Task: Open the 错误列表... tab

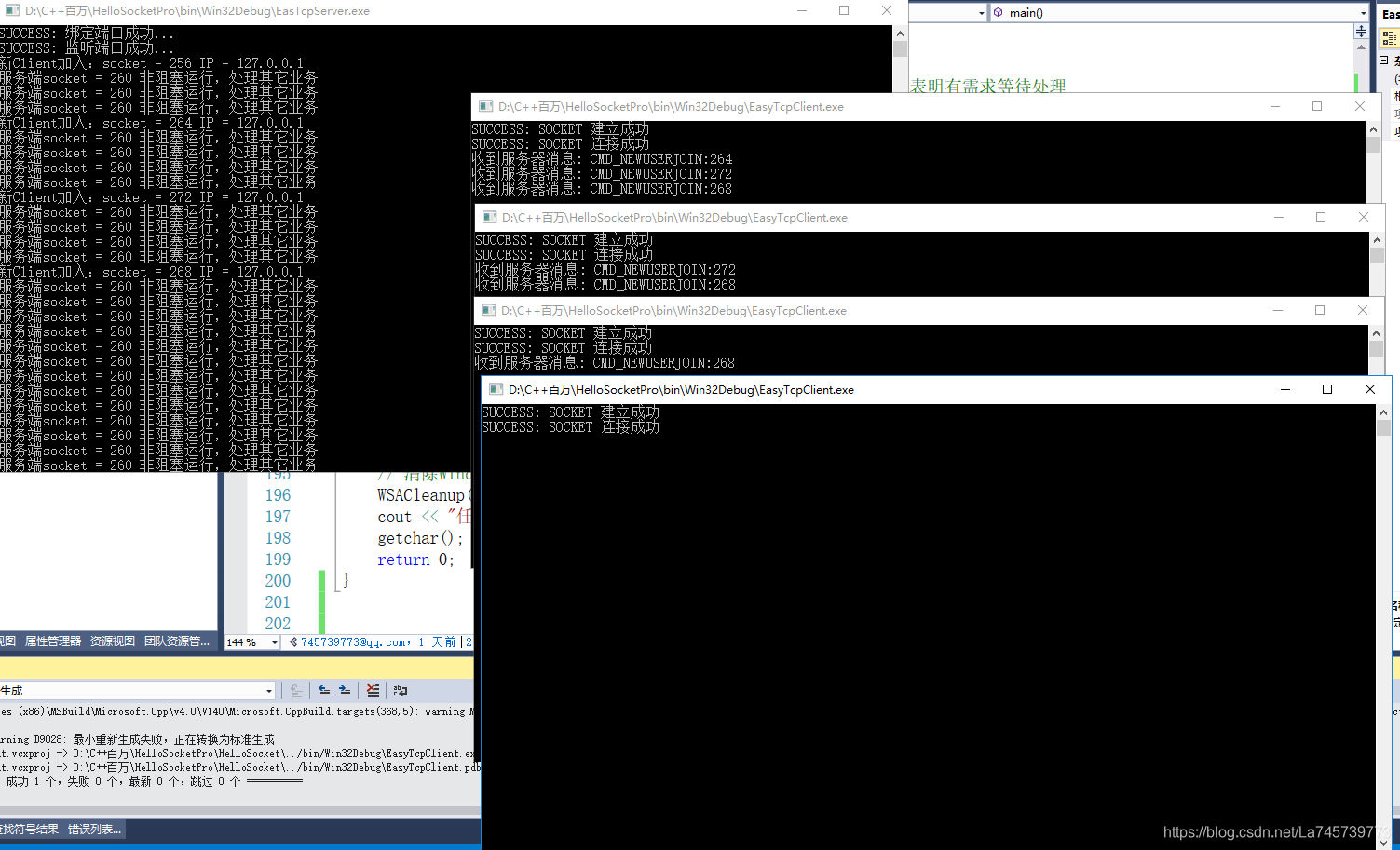Action: pyautogui.click(x=94, y=830)
